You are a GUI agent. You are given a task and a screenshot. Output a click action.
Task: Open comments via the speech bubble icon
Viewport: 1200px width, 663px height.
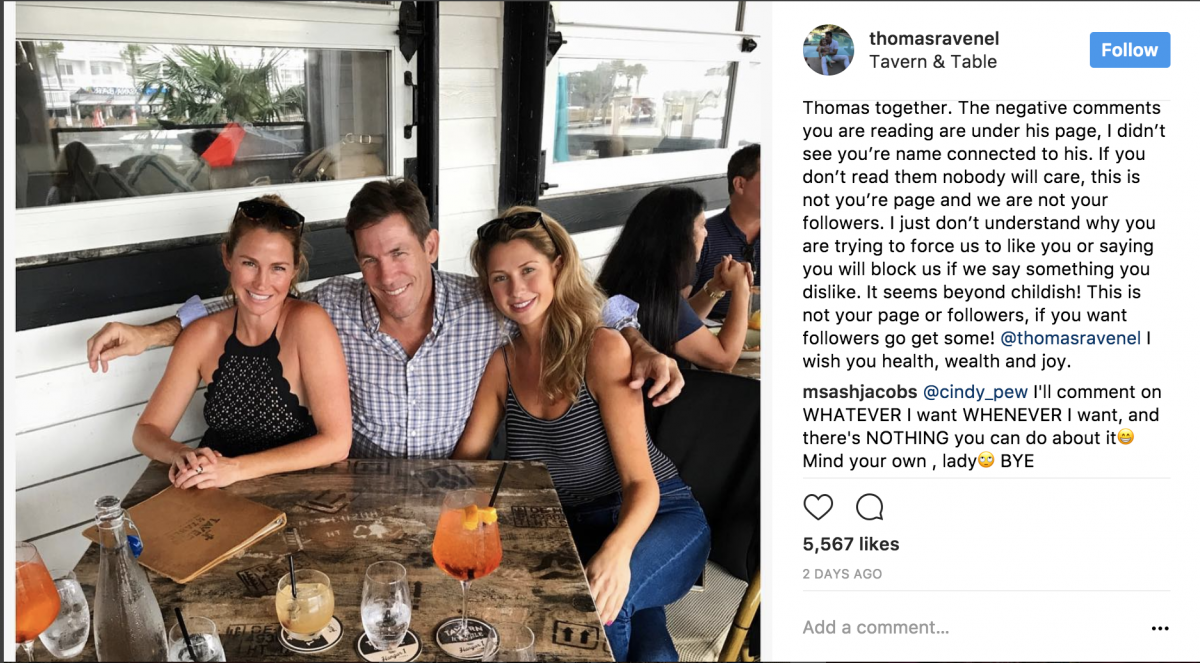869,507
